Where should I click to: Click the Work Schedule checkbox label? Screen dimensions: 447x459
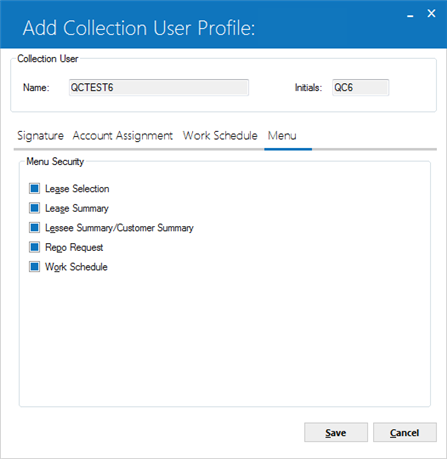(76, 267)
